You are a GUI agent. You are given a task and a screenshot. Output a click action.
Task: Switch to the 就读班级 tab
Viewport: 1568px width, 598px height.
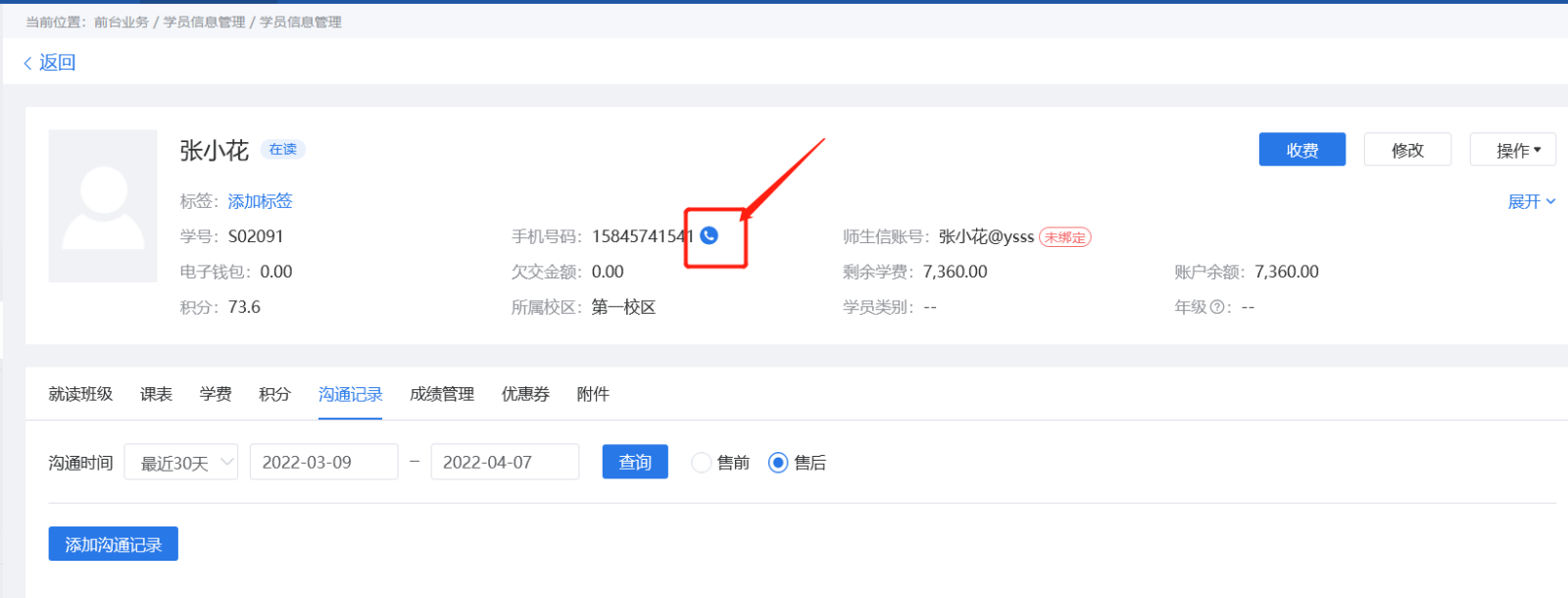coord(80,394)
